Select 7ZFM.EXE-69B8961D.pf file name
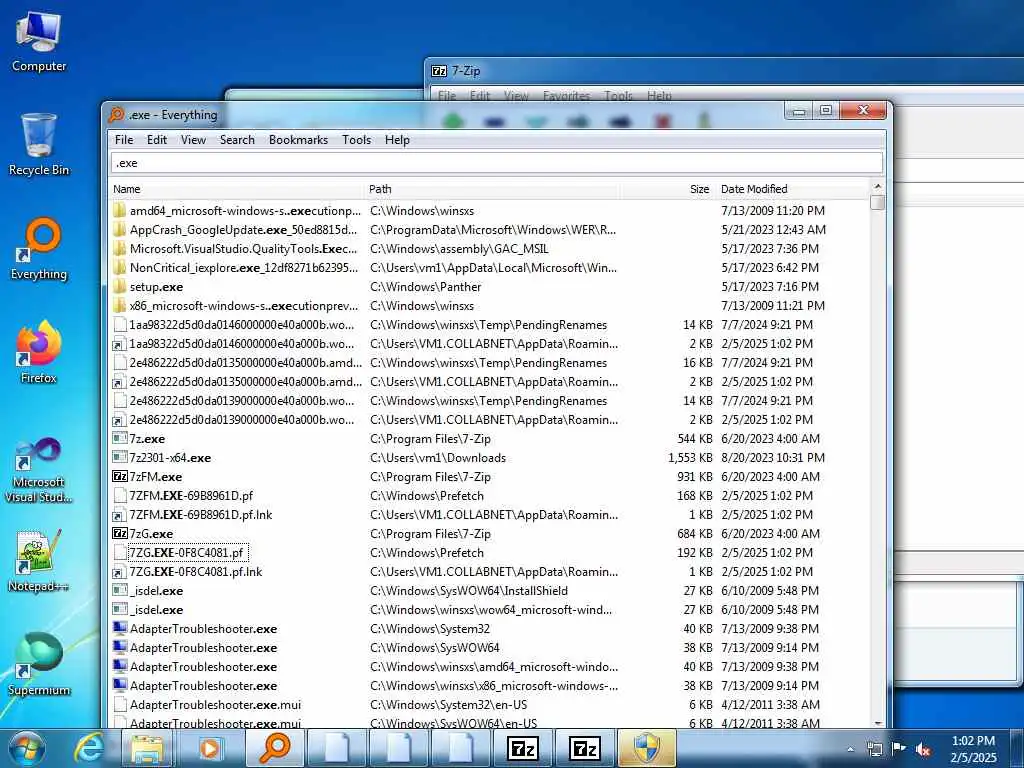The width and height of the screenshot is (1024, 768). pyautogui.click(x=191, y=496)
